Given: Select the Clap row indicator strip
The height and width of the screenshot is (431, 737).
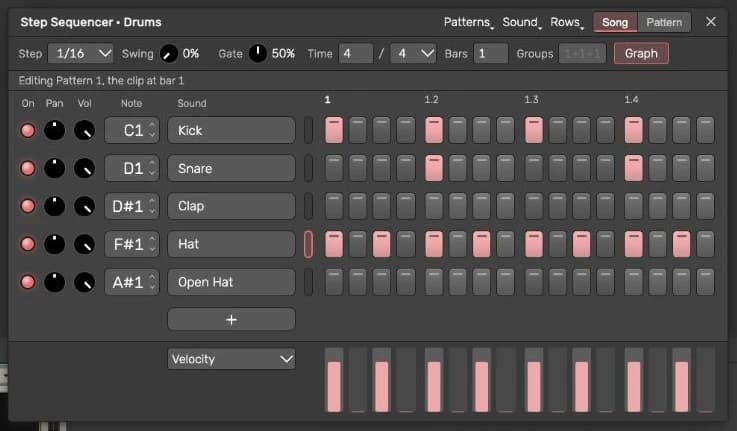Looking at the screenshot, I should click(x=308, y=206).
